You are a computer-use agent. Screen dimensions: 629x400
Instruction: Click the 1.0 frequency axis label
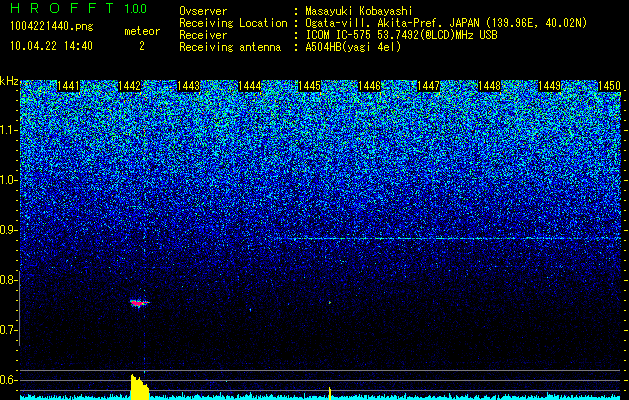coord(8,180)
